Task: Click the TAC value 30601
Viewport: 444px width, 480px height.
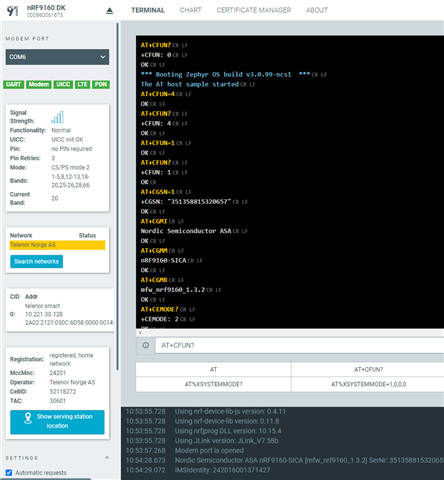Action: [58, 401]
